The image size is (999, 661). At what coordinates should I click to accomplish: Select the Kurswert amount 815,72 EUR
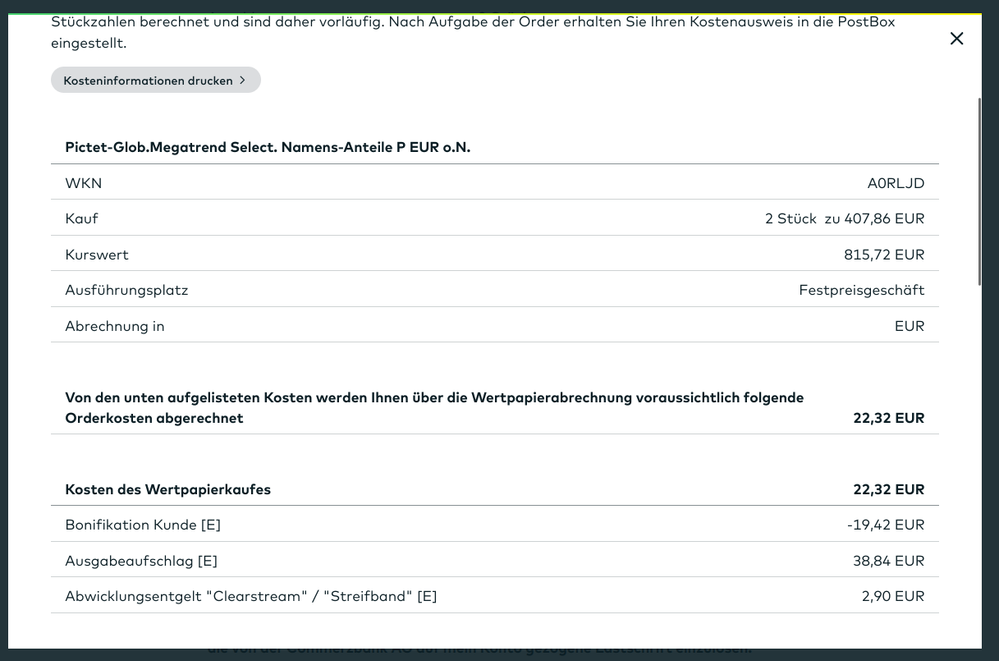(x=884, y=254)
